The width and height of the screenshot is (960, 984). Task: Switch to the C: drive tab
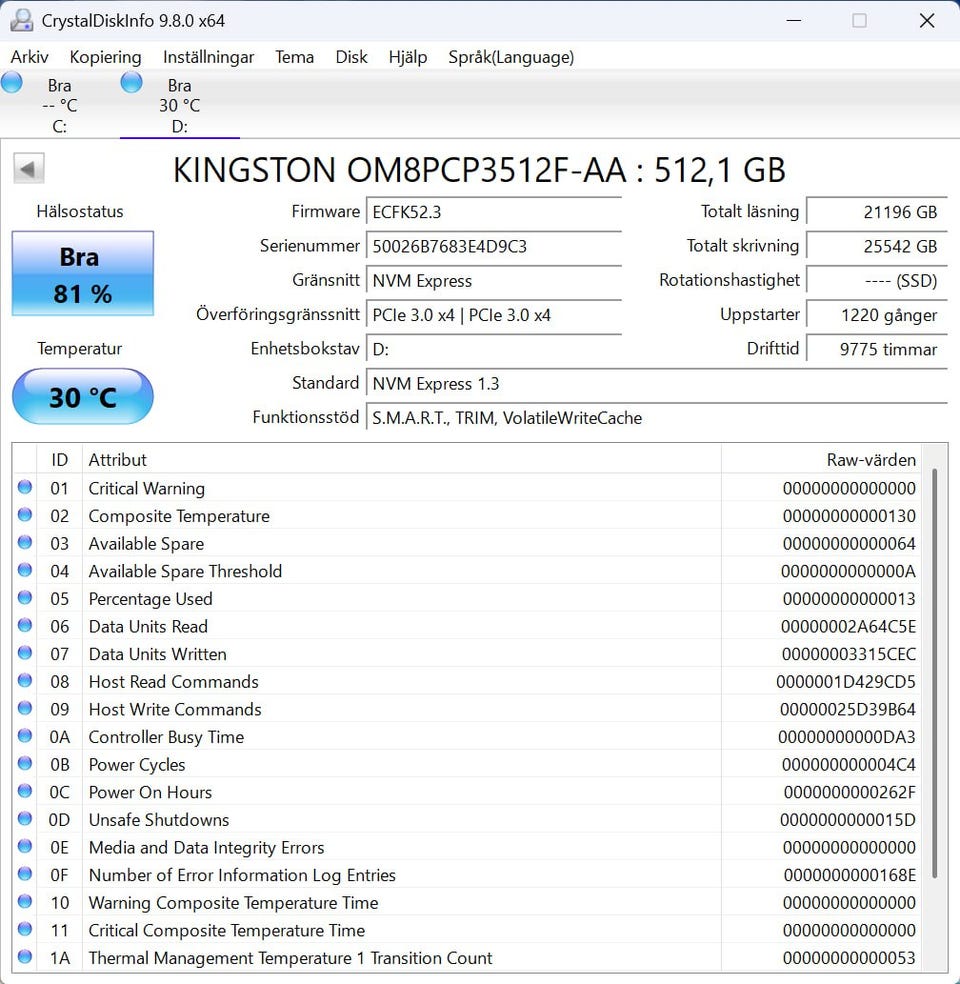tap(60, 105)
